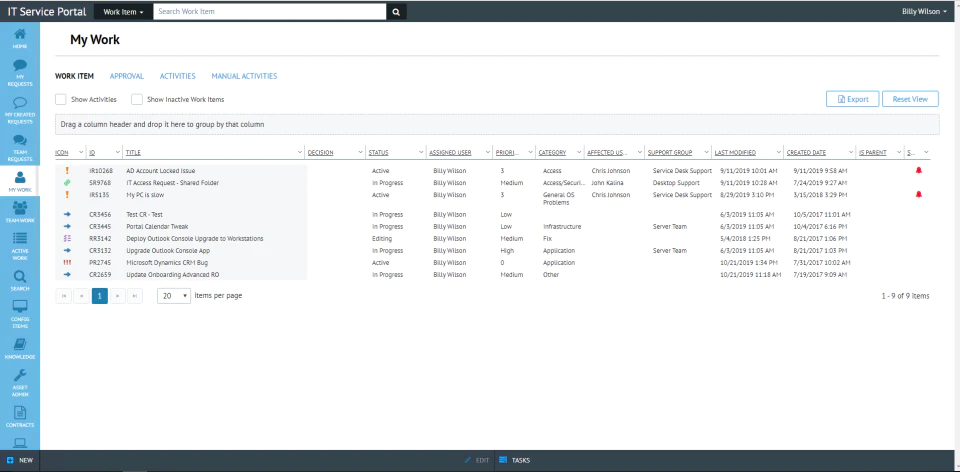Go to the last page of results
The image size is (960, 472).
pos(135,296)
